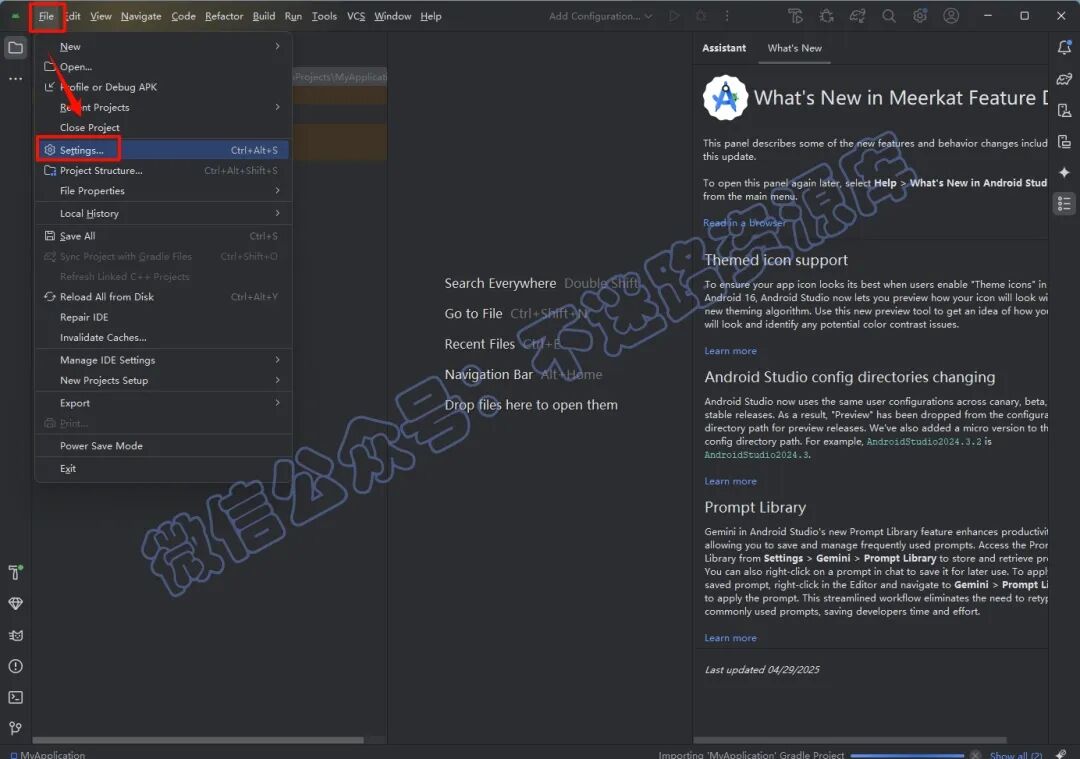1080x759 pixels.
Task: Click Learn more under Prompt Library
Action: click(730, 638)
